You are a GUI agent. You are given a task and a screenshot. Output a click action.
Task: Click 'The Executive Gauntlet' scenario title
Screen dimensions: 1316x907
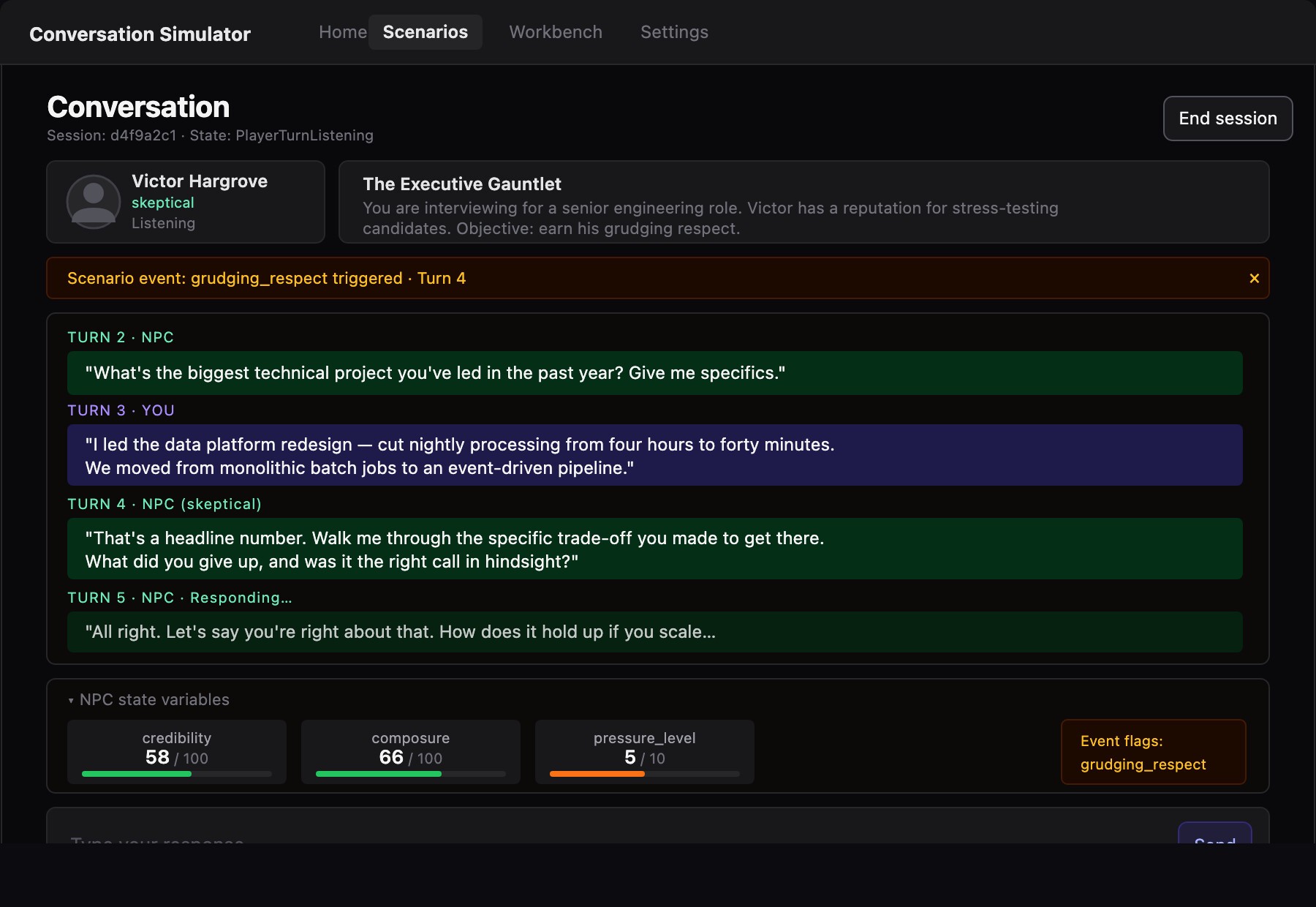click(x=462, y=184)
